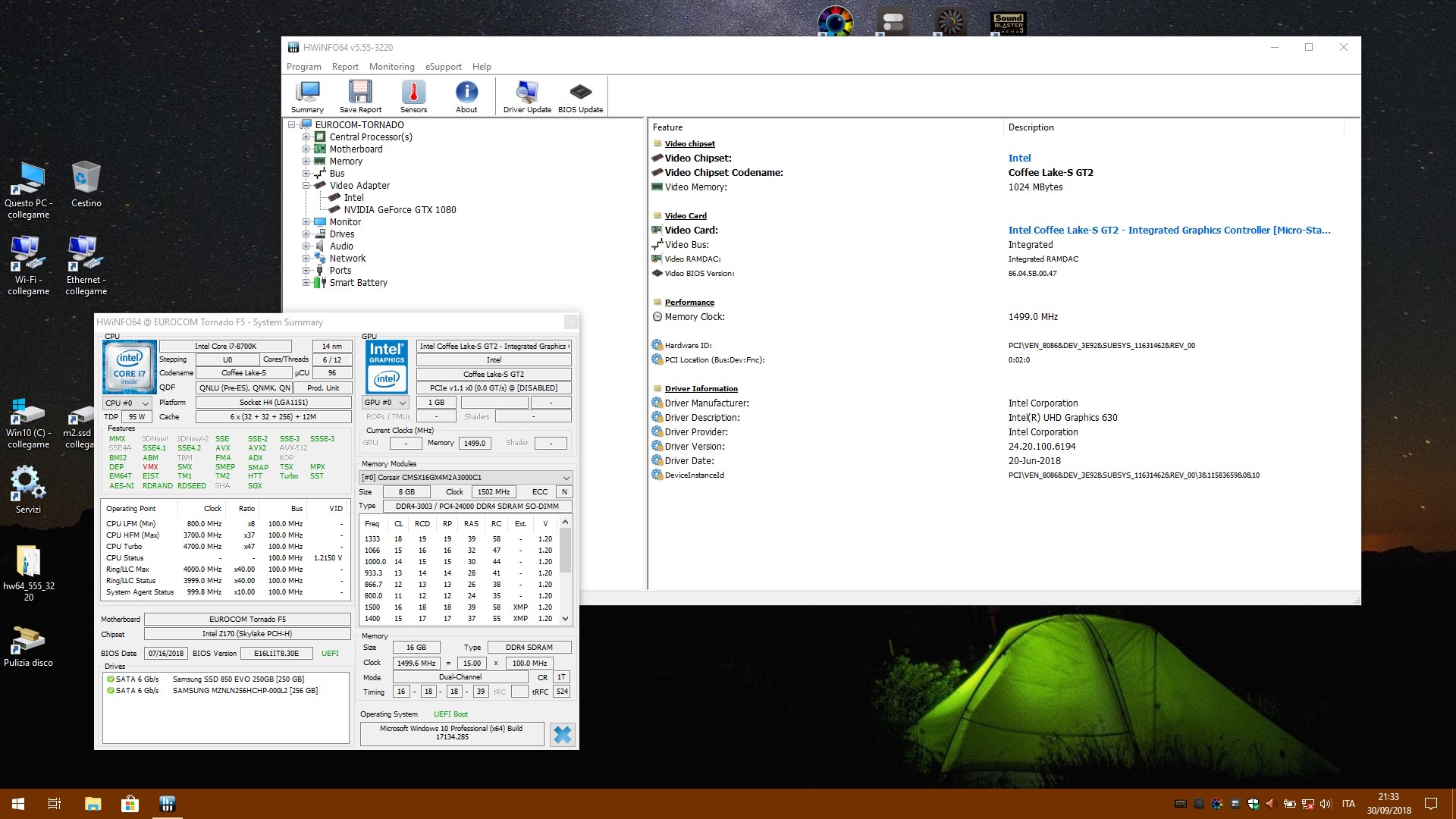The image size is (1456, 819).
Task: Open Wi-Fi desktop shortcut
Action: click(x=29, y=265)
